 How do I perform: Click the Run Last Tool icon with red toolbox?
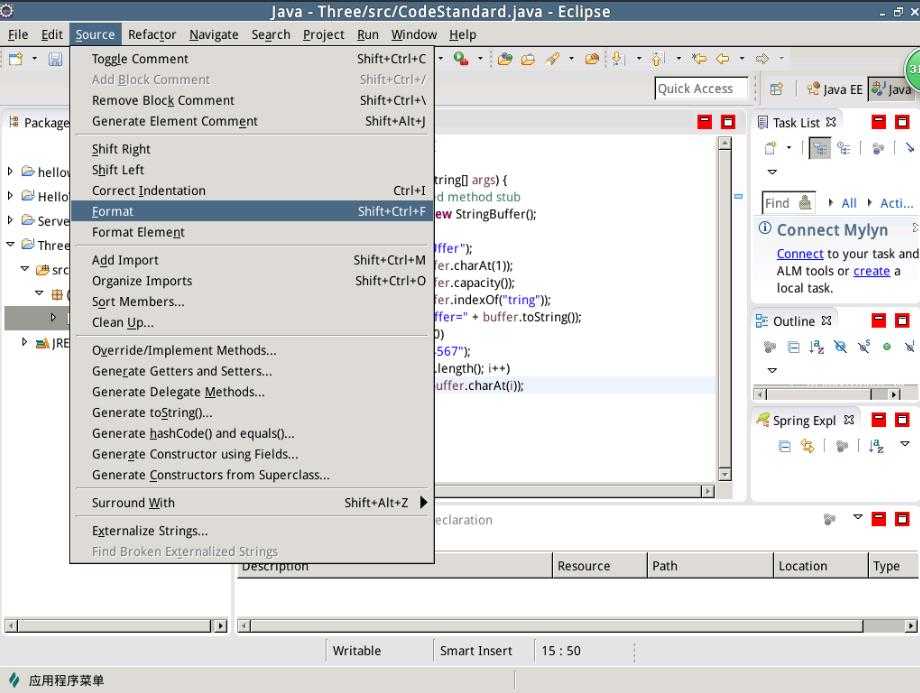[x=461, y=59]
